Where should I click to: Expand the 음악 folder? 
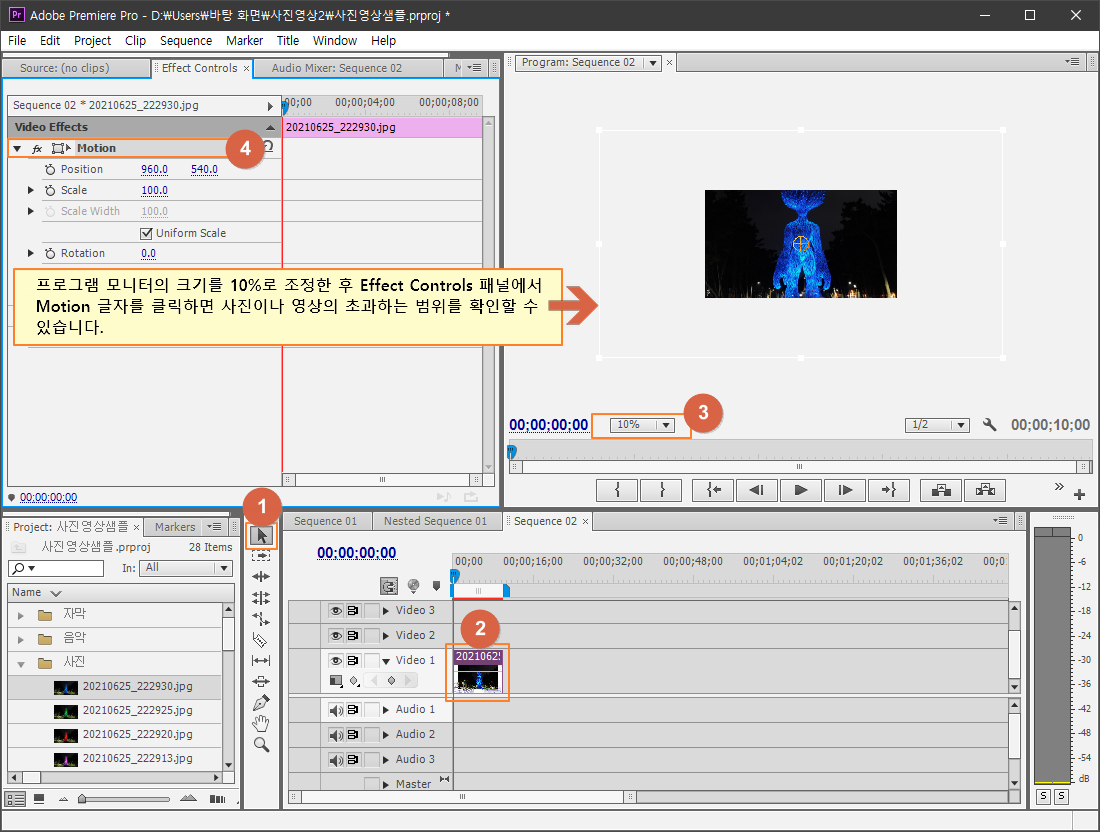20,639
